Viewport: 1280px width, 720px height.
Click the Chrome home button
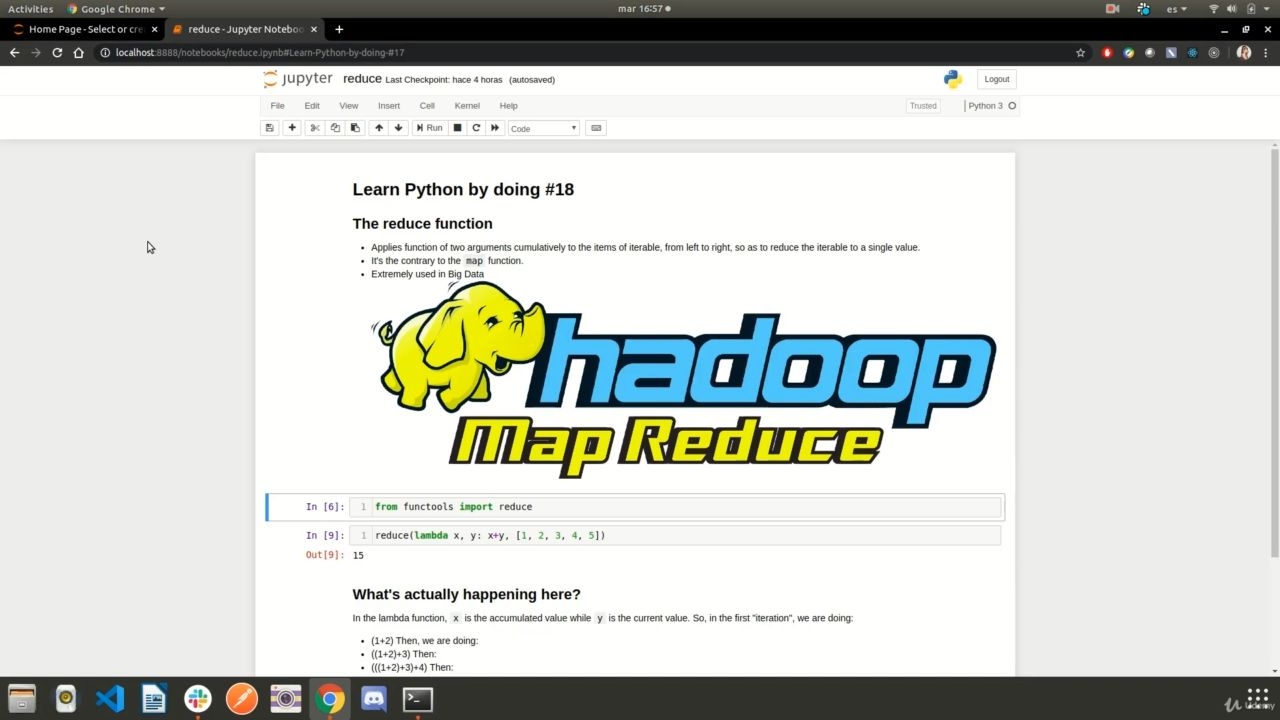click(79, 52)
